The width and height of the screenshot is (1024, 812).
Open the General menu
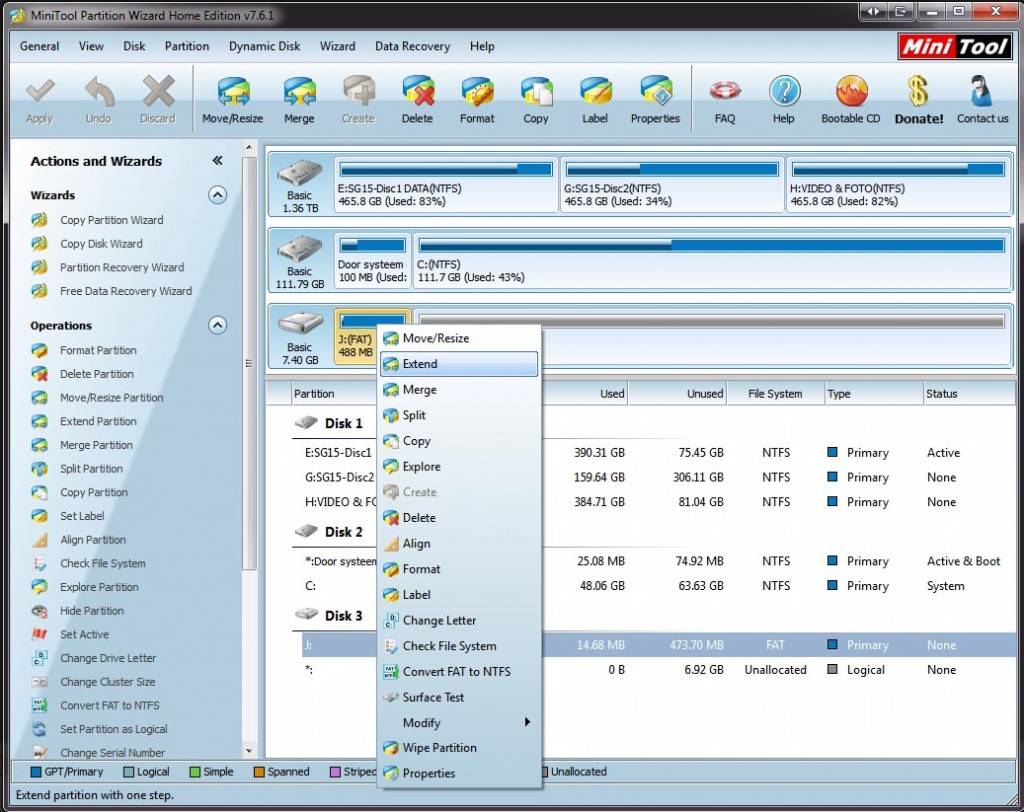(x=39, y=46)
